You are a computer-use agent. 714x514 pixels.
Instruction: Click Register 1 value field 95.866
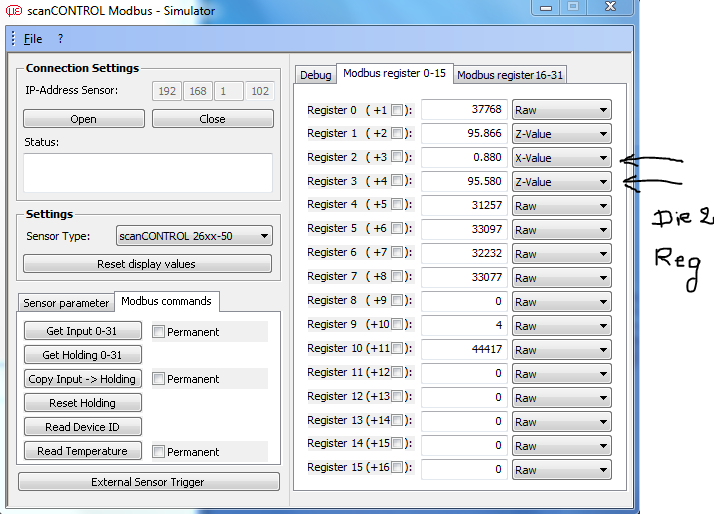464,133
